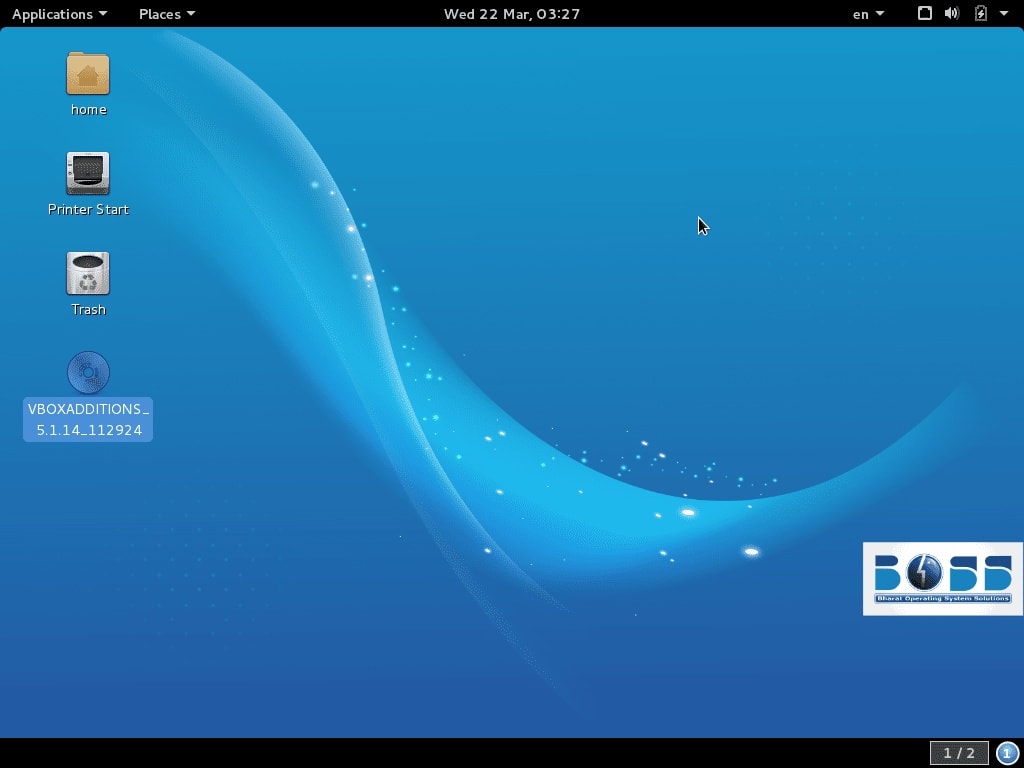Open the Applications menu
The width and height of the screenshot is (1024, 768).
tap(59, 14)
